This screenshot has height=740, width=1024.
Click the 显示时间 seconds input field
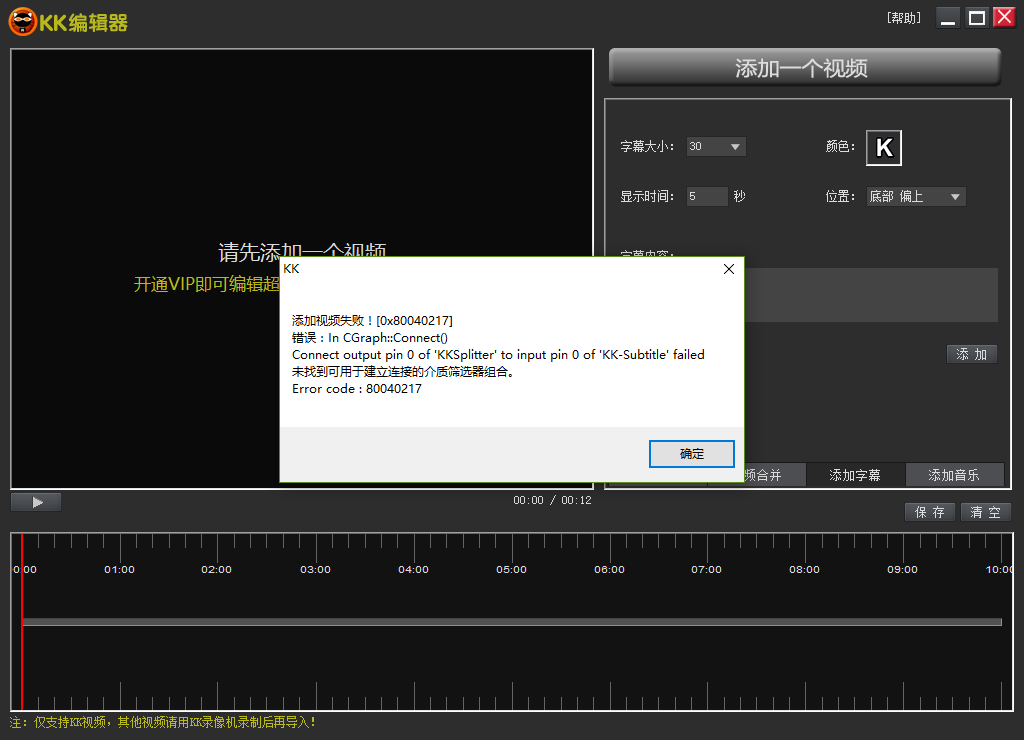tap(706, 197)
